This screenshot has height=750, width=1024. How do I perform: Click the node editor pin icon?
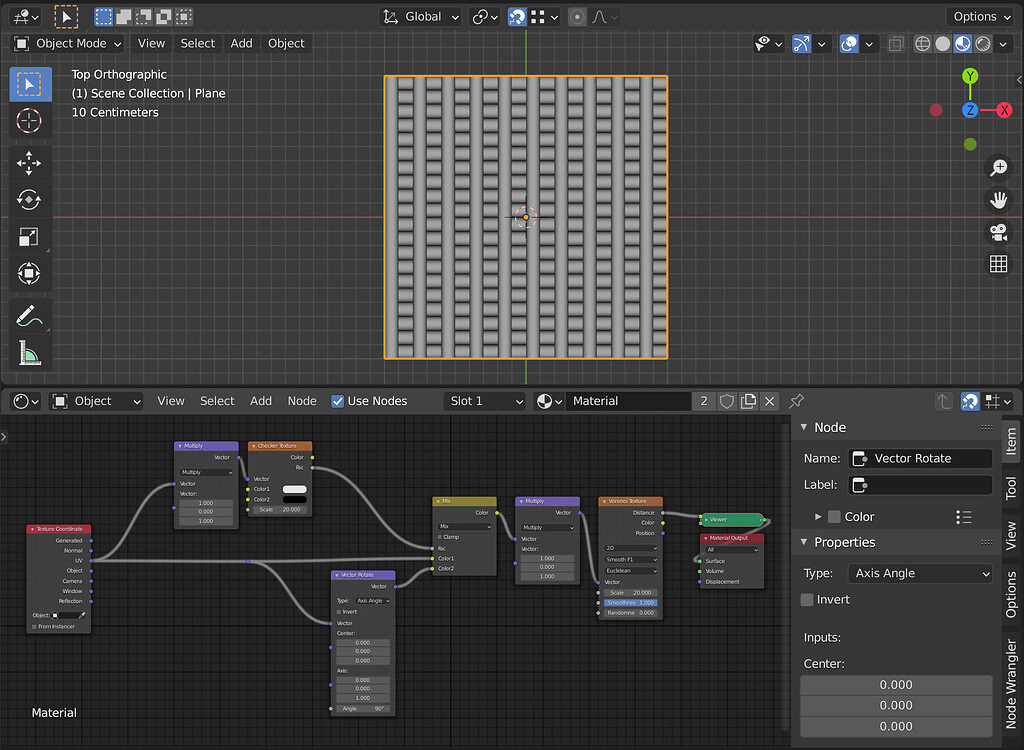(x=796, y=401)
